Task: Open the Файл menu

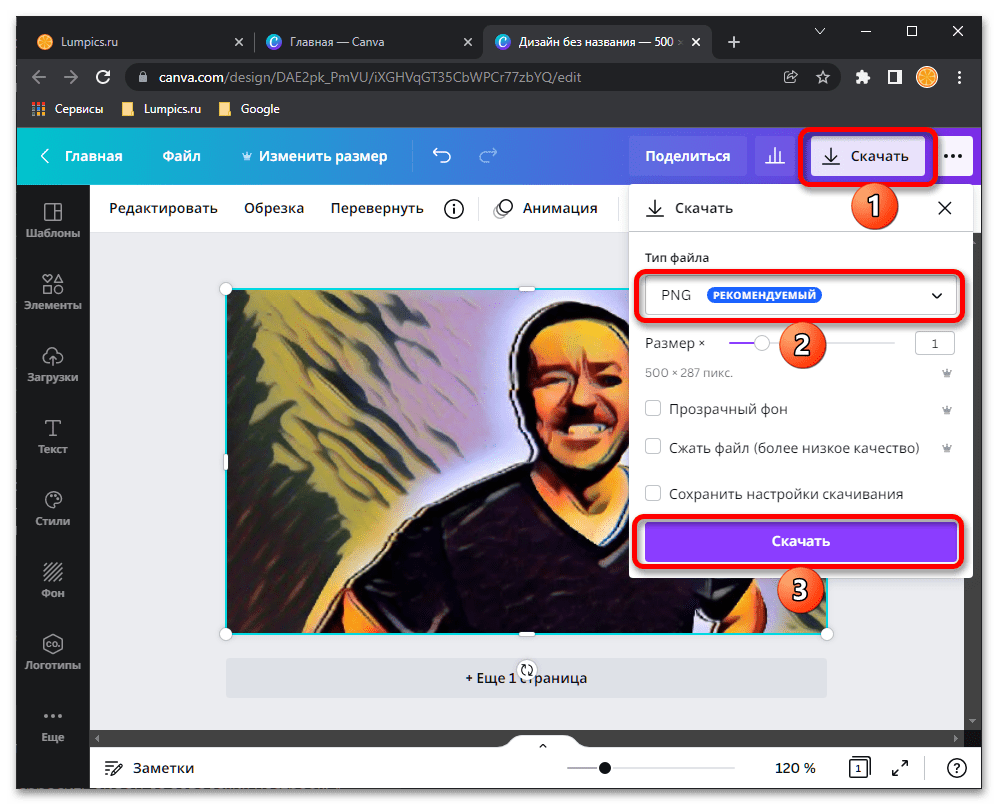Action: pos(181,156)
